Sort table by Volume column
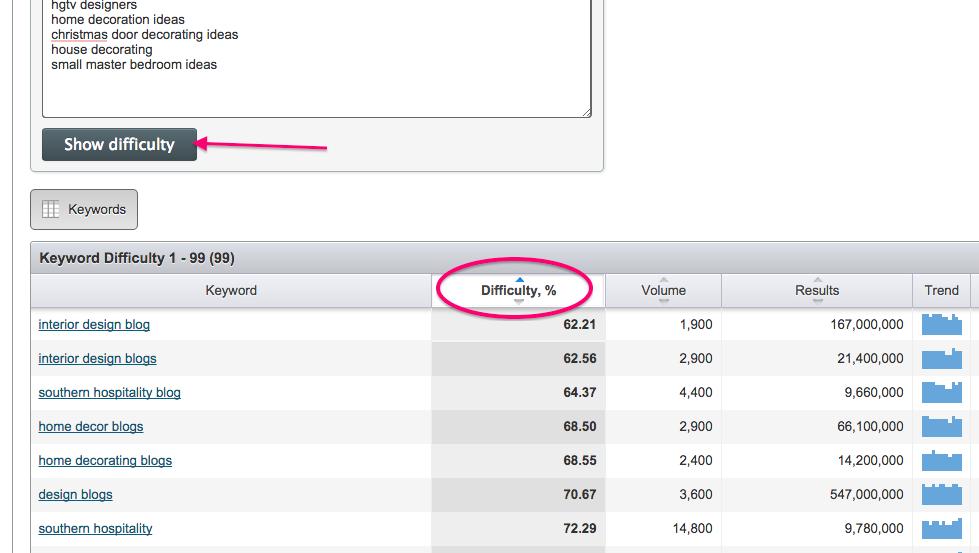The height and width of the screenshot is (553, 979). click(x=663, y=290)
